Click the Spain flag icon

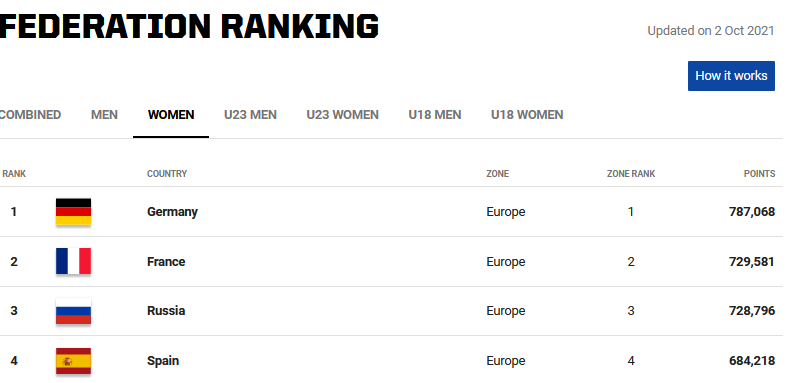(x=73, y=361)
